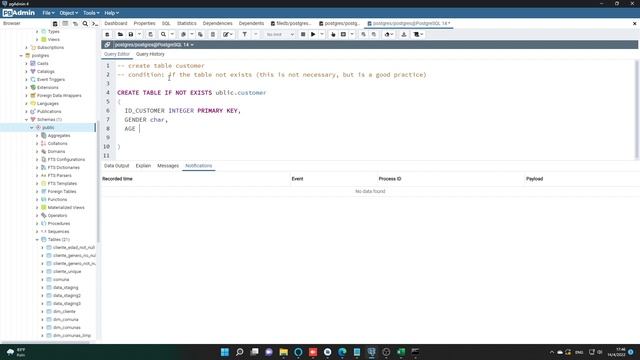The width and height of the screenshot is (640, 360).
Task: Expand the Functions tree node
Action: [37, 200]
